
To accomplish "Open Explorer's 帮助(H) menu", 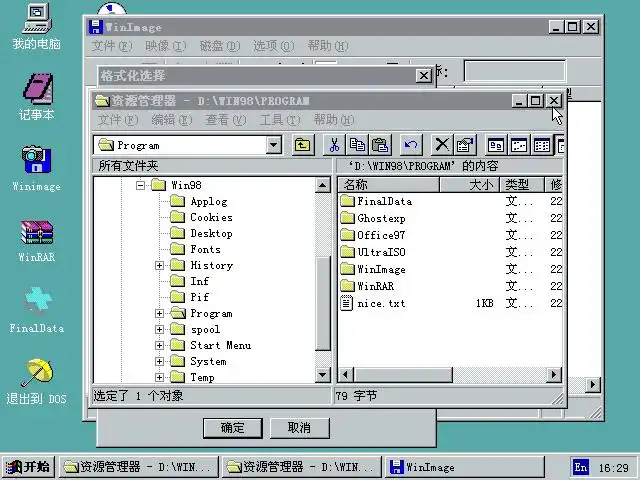I will 334,120.
